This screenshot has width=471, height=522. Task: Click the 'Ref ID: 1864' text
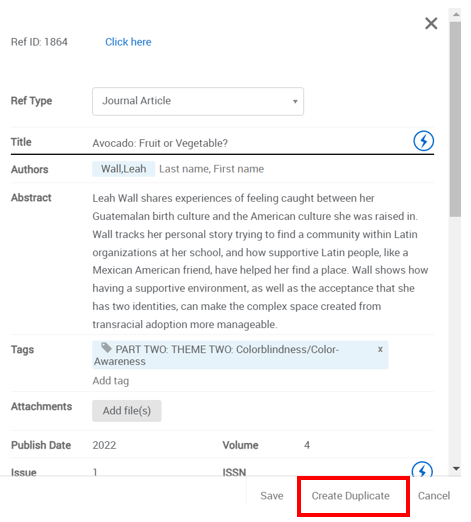click(39, 42)
